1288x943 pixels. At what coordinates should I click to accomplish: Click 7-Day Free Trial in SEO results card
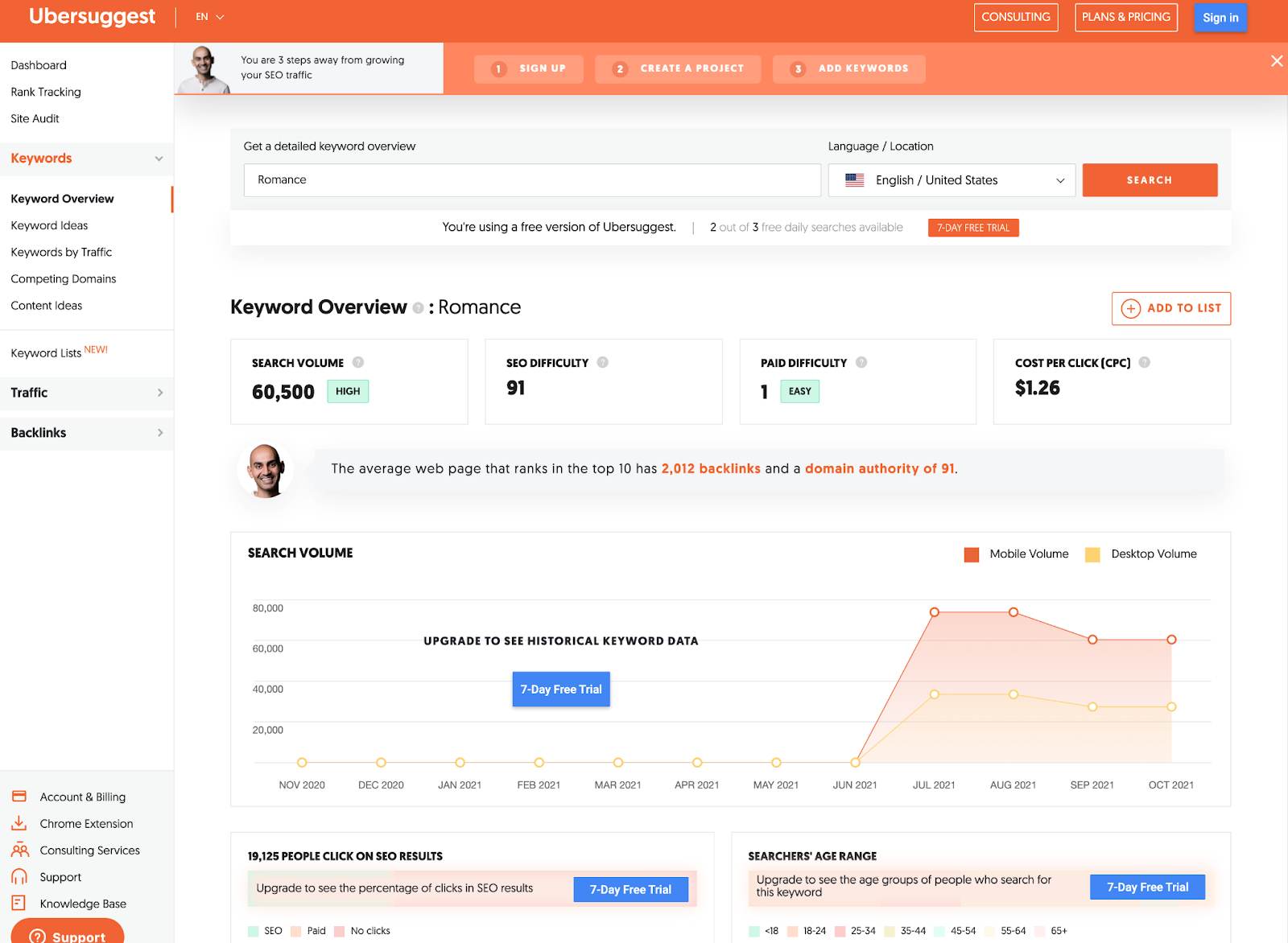[630, 889]
